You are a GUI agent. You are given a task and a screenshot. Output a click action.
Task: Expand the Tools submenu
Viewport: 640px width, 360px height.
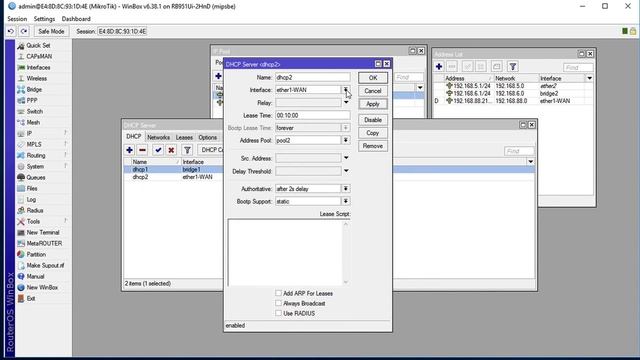(x=33, y=222)
